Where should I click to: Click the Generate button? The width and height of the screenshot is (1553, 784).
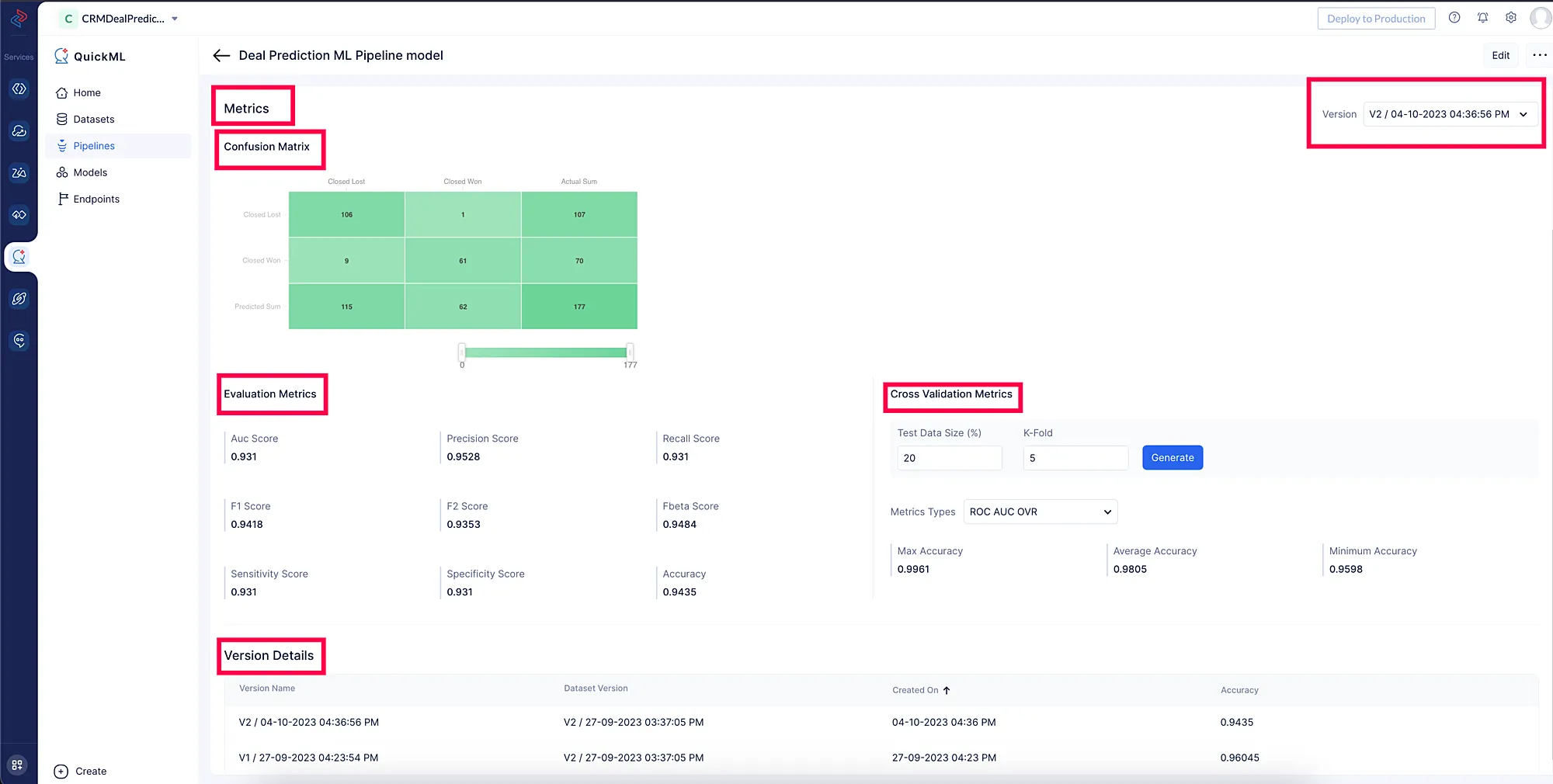1173,457
